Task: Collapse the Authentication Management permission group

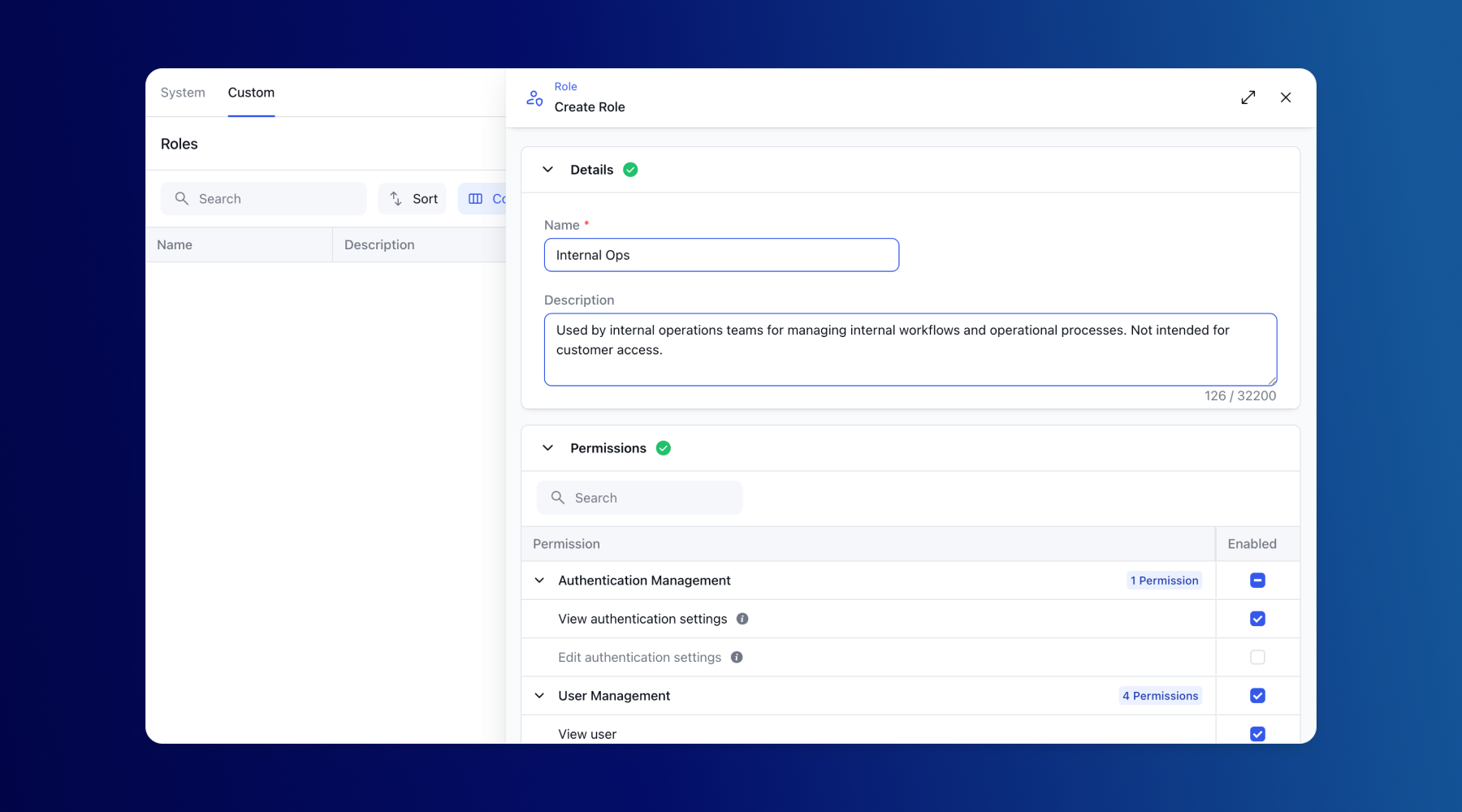Action: tap(539, 580)
